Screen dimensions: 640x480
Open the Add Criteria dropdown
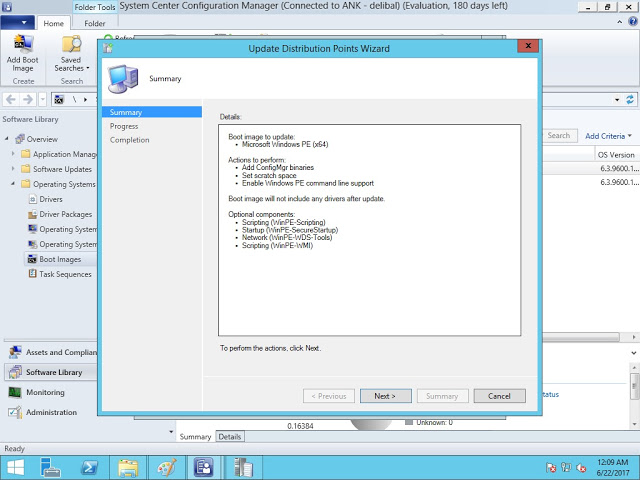608,136
